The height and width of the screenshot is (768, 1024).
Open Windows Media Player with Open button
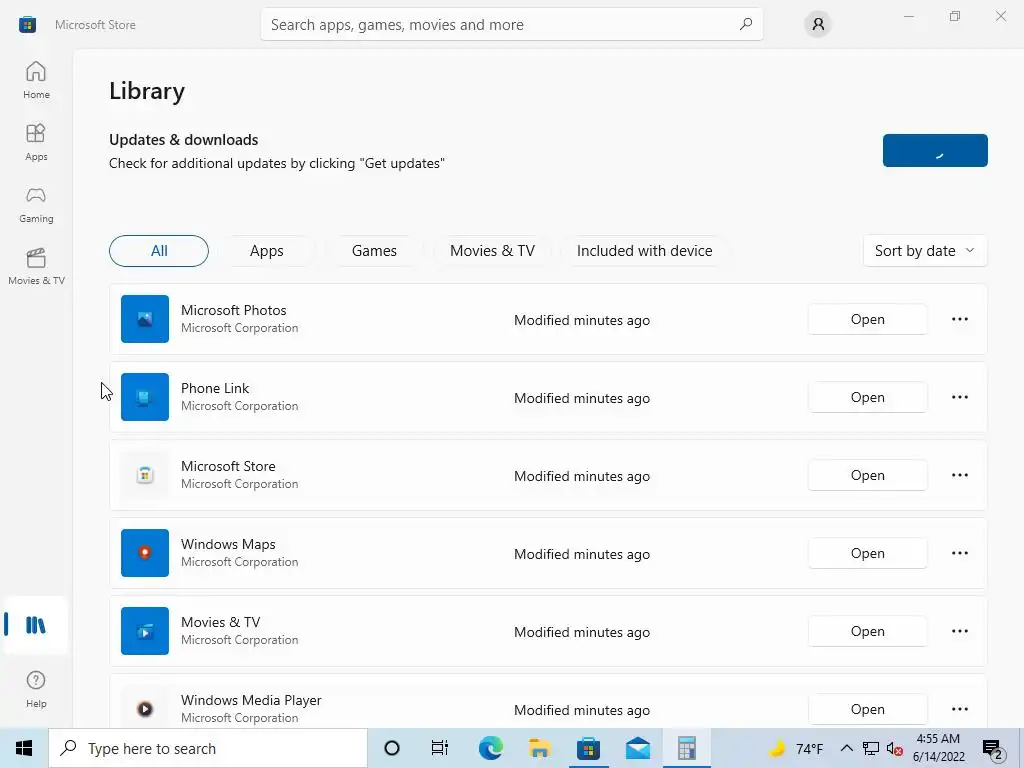point(867,709)
